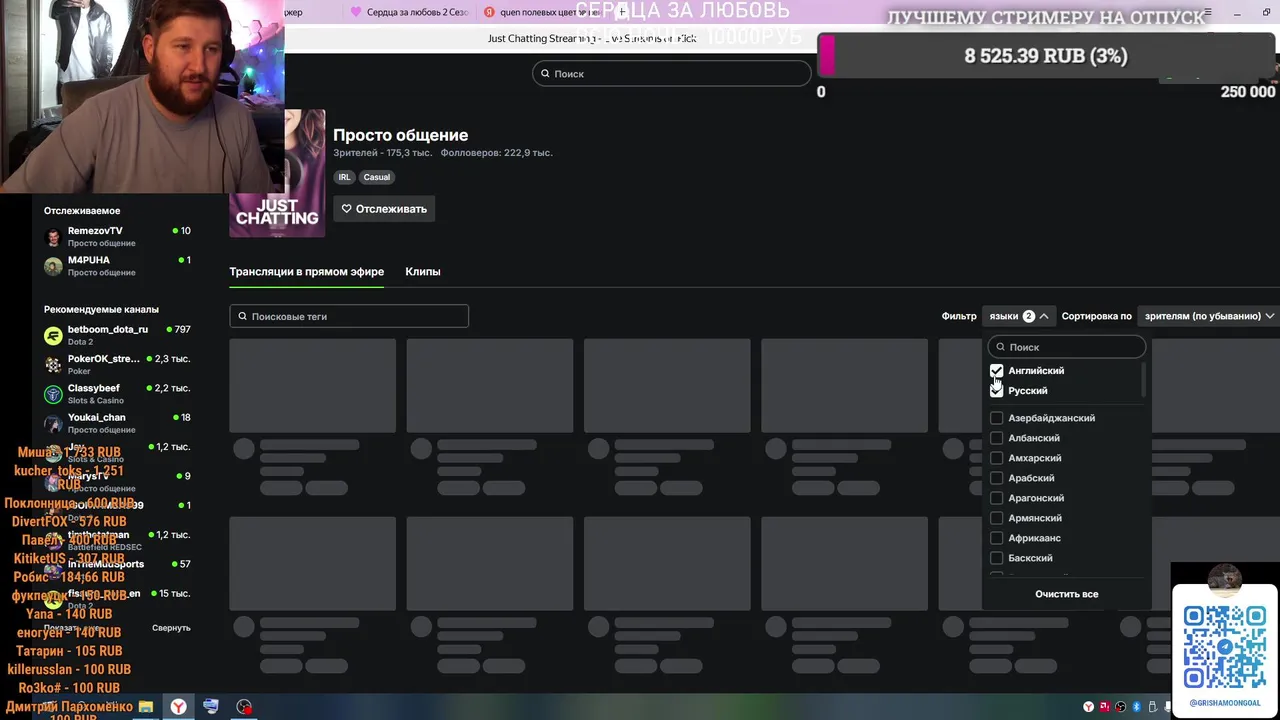
Task: Check the Баскский language checkbox
Action: click(x=996, y=558)
